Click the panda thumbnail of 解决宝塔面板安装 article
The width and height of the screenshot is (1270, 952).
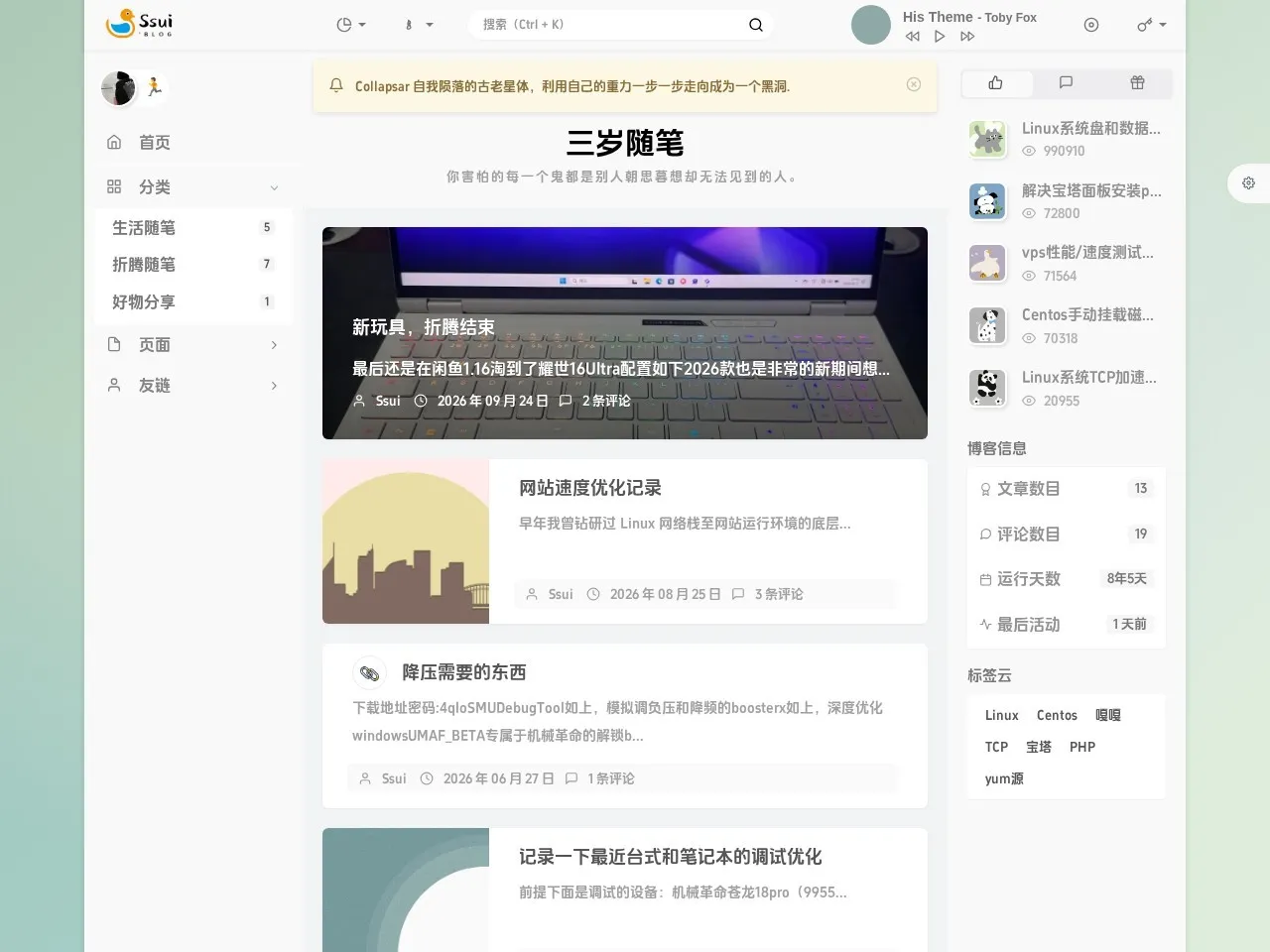click(x=987, y=201)
